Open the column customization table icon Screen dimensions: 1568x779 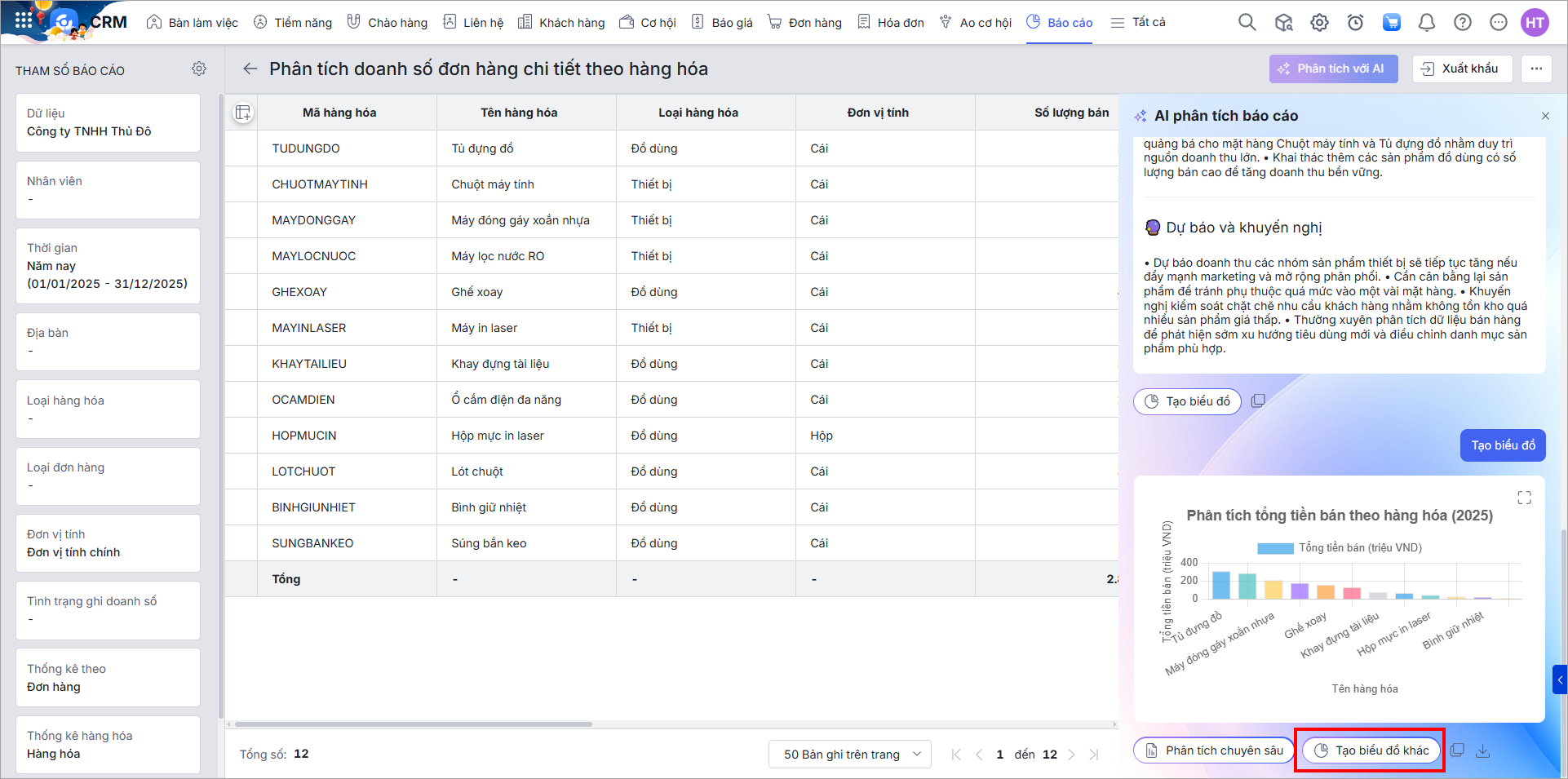[242, 113]
